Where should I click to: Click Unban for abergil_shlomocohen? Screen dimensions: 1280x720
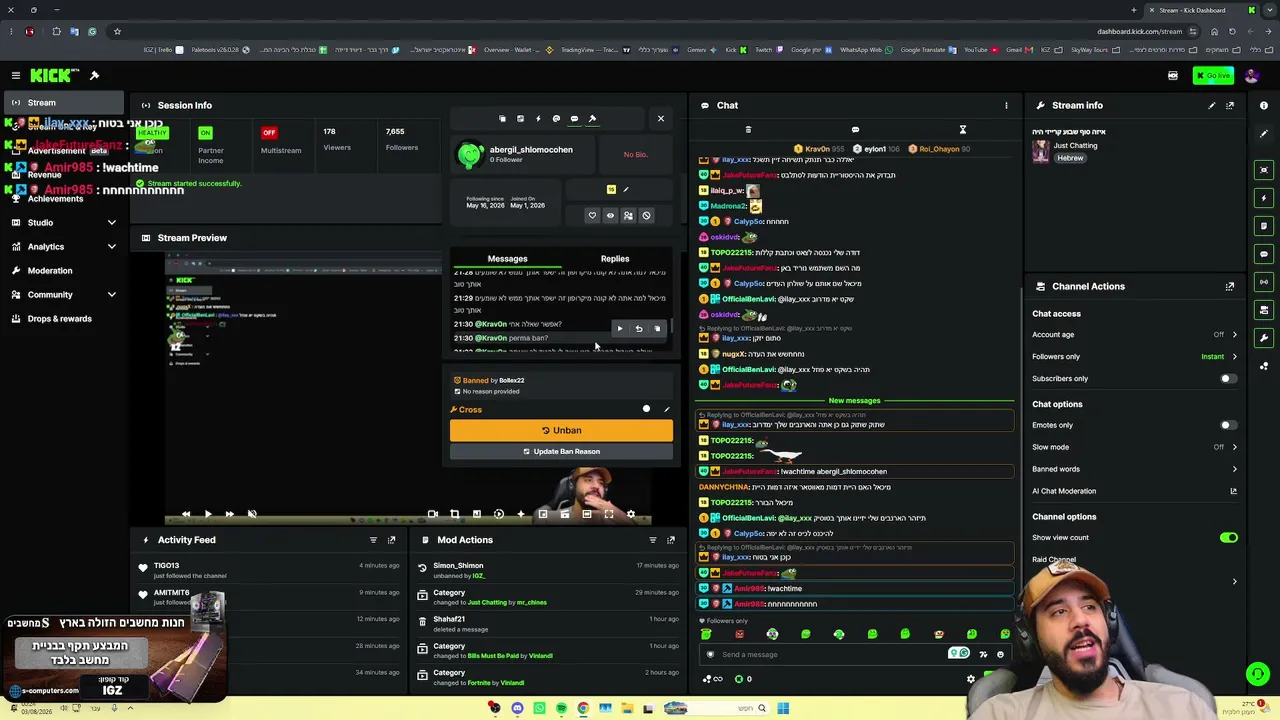(561, 430)
